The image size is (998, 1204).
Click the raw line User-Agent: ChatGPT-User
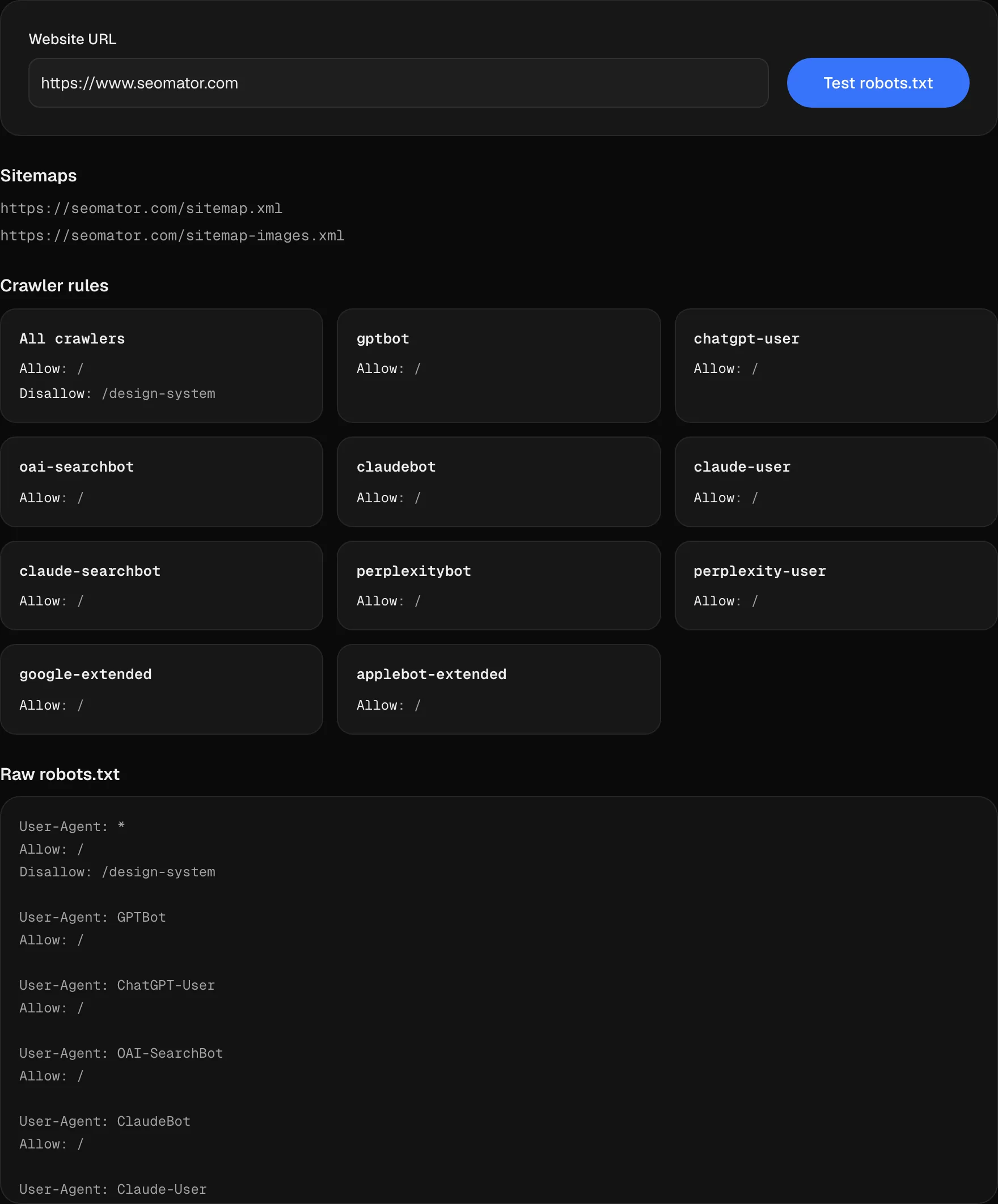pos(117,985)
